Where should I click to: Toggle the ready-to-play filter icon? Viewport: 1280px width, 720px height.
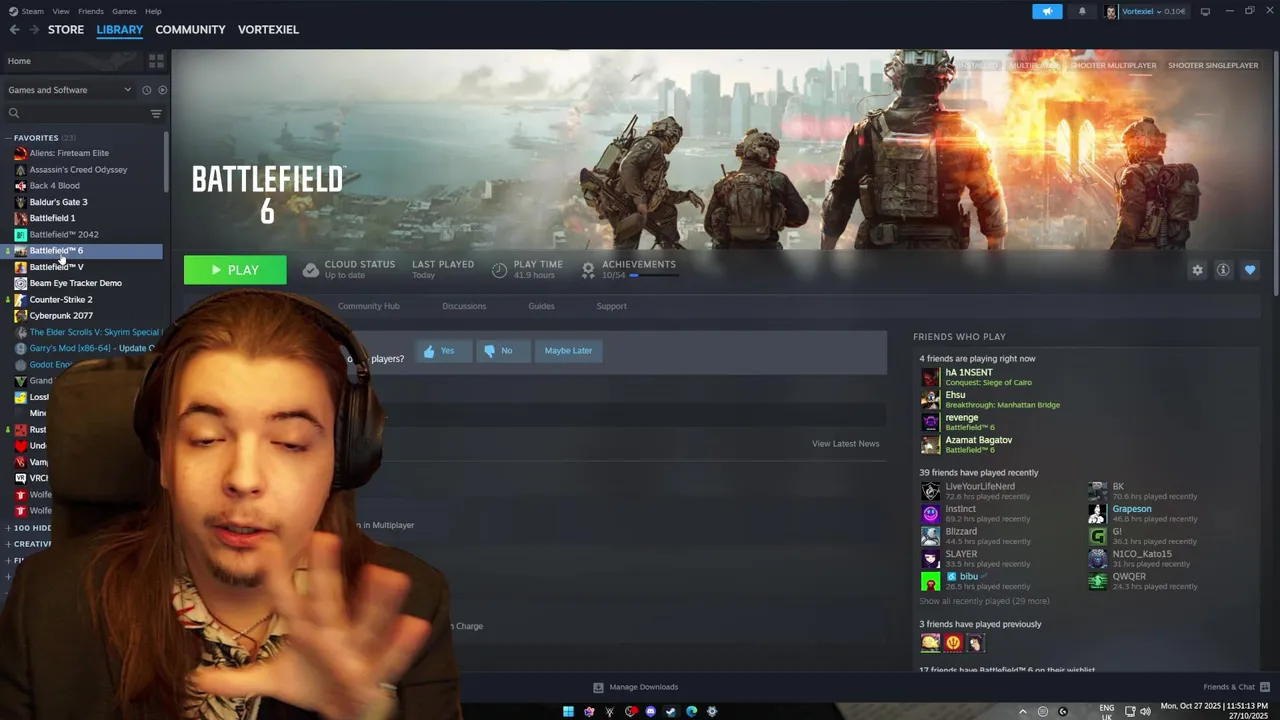point(162,90)
